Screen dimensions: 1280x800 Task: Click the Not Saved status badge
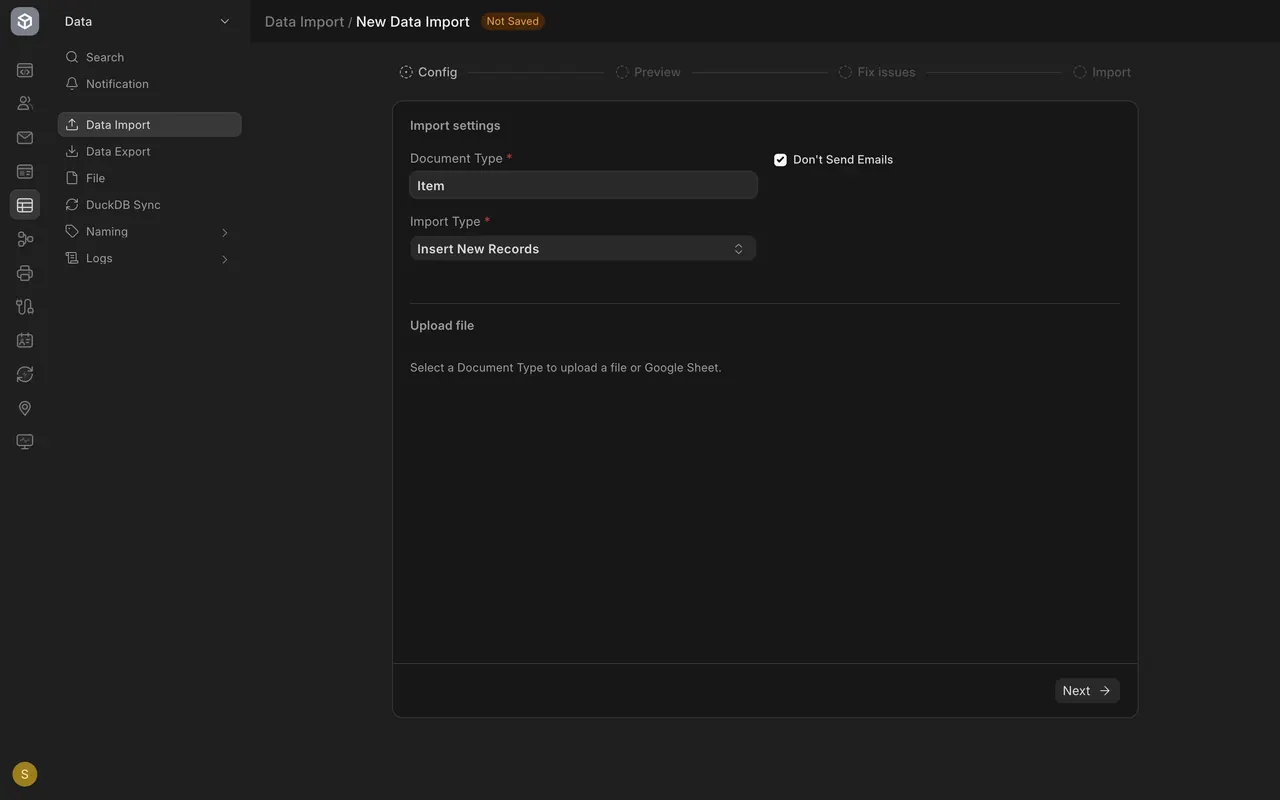pyautogui.click(x=512, y=21)
